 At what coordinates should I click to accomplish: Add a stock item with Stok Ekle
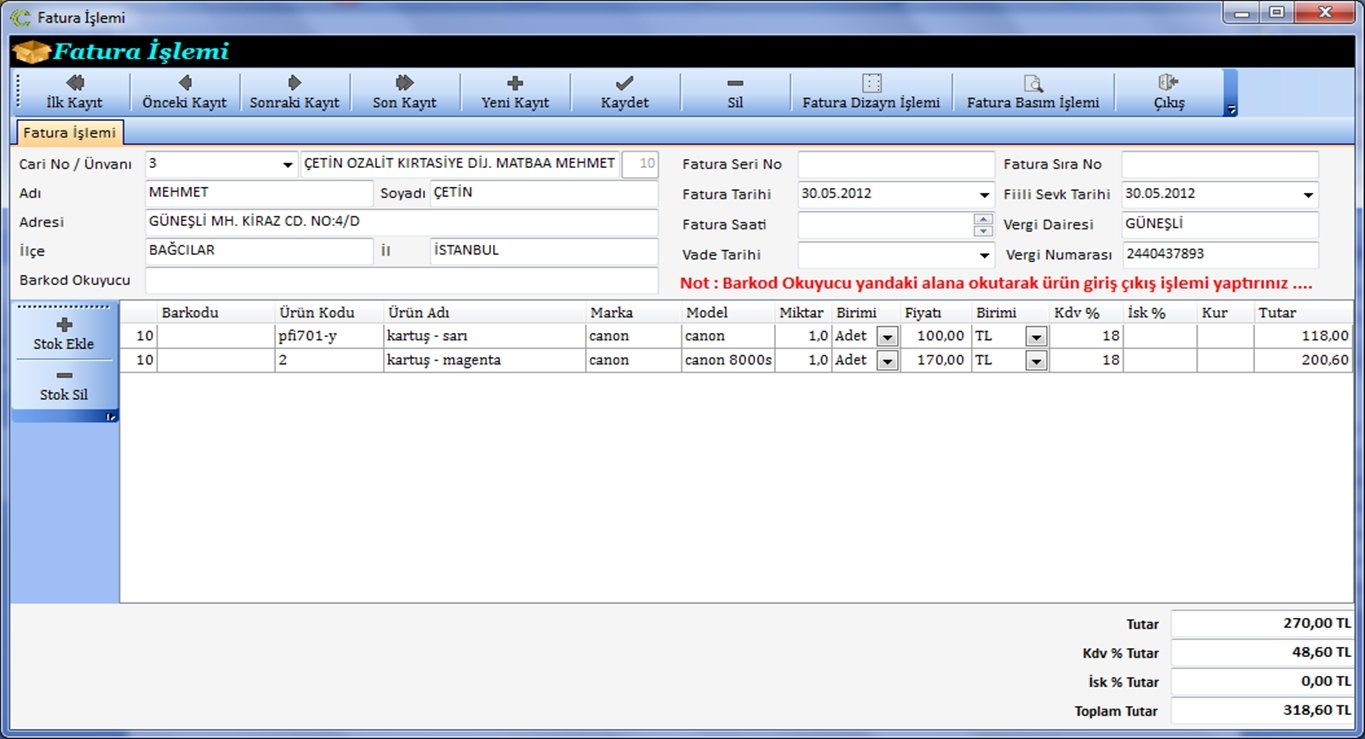coord(66,334)
